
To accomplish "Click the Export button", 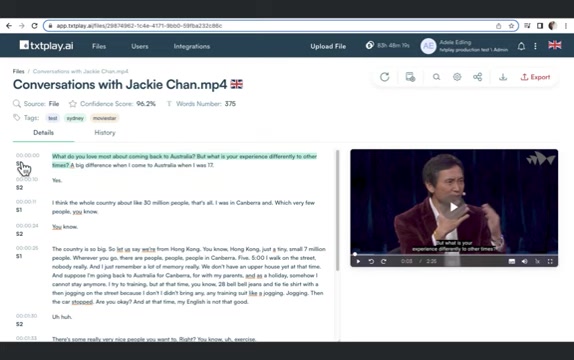I will click(x=535, y=77).
